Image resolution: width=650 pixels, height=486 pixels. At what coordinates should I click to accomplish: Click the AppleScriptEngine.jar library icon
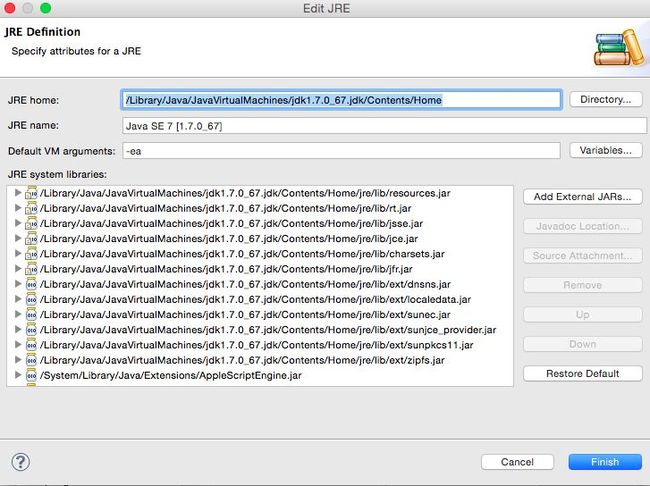31,375
